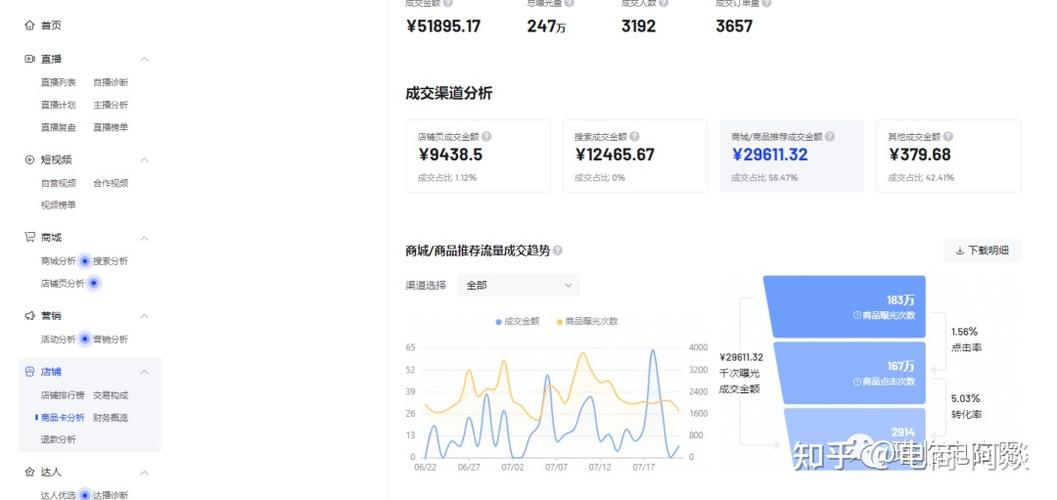Click help icon beside 店铺页成交金额
Screen dimensions: 1057x500
point(486,136)
